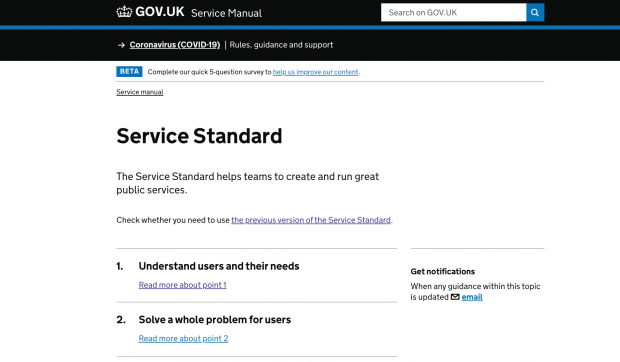Click the envelope icon beside email
The height and width of the screenshot is (362, 620).
point(455,297)
